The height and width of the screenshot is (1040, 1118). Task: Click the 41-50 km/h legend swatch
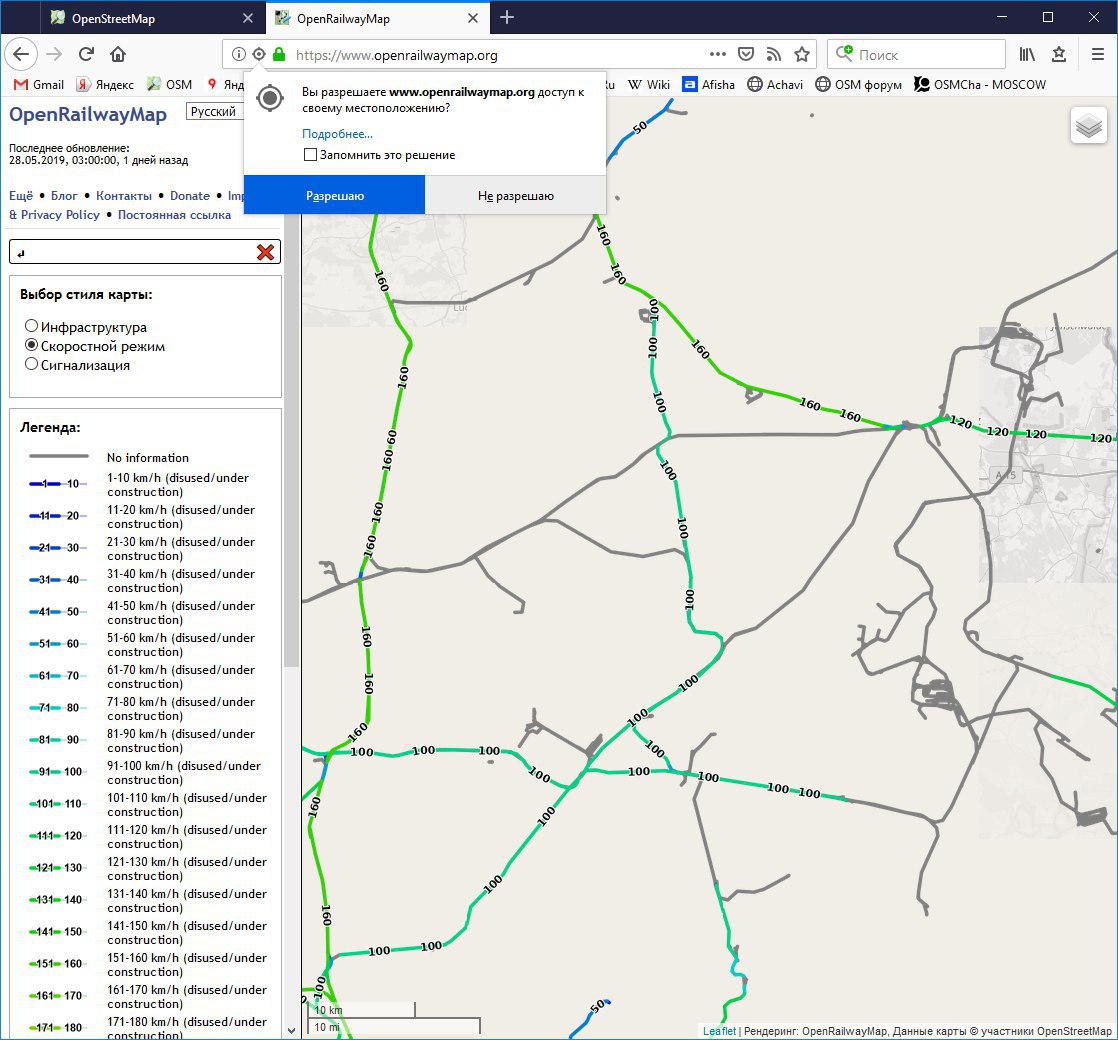coord(58,612)
